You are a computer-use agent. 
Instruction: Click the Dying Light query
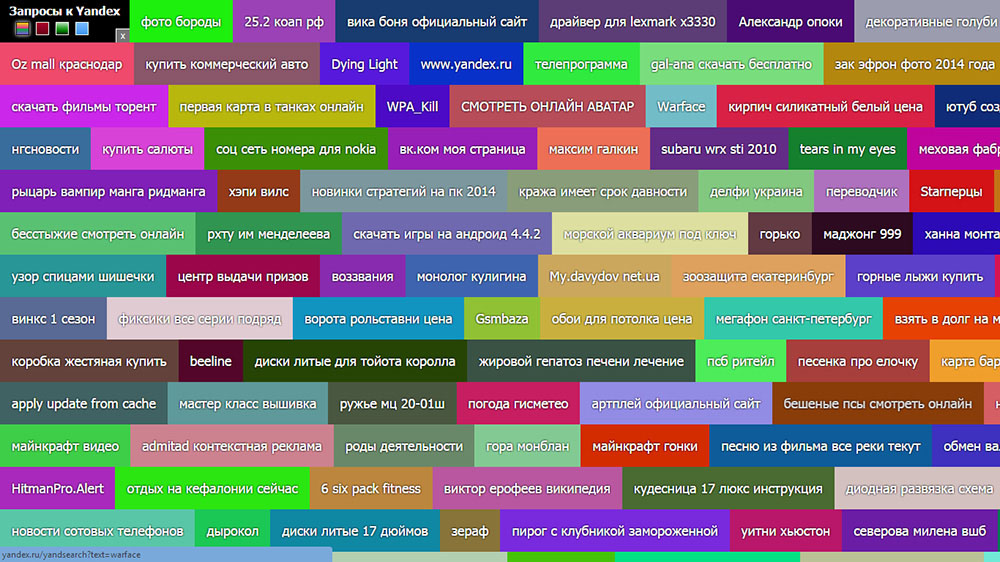pos(364,64)
